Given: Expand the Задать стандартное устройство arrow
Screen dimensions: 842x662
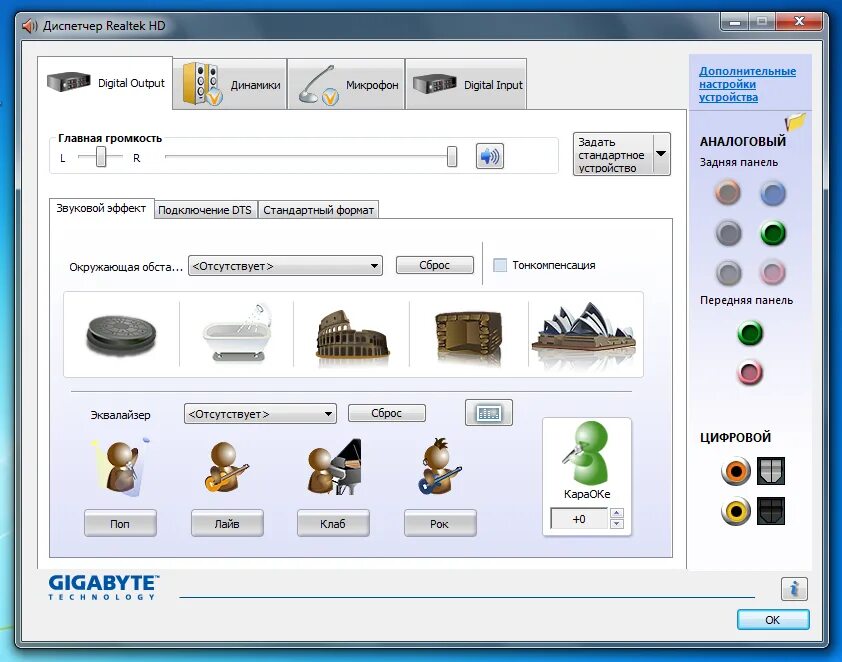Looking at the screenshot, I should (x=662, y=154).
